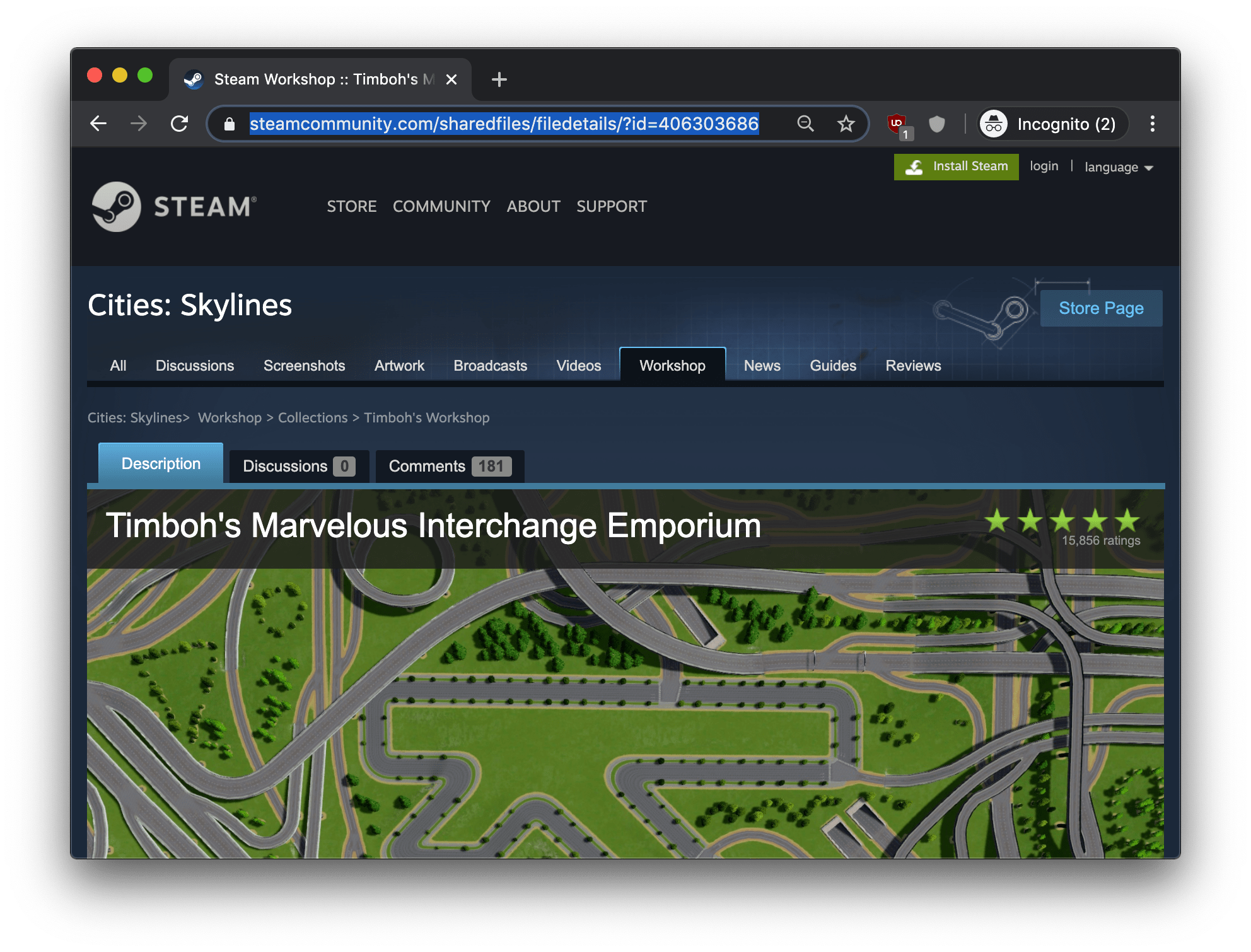The width and height of the screenshot is (1251, 952).
Task: Click the Steam favicon on the browser tab
Action: click(193, 79)
